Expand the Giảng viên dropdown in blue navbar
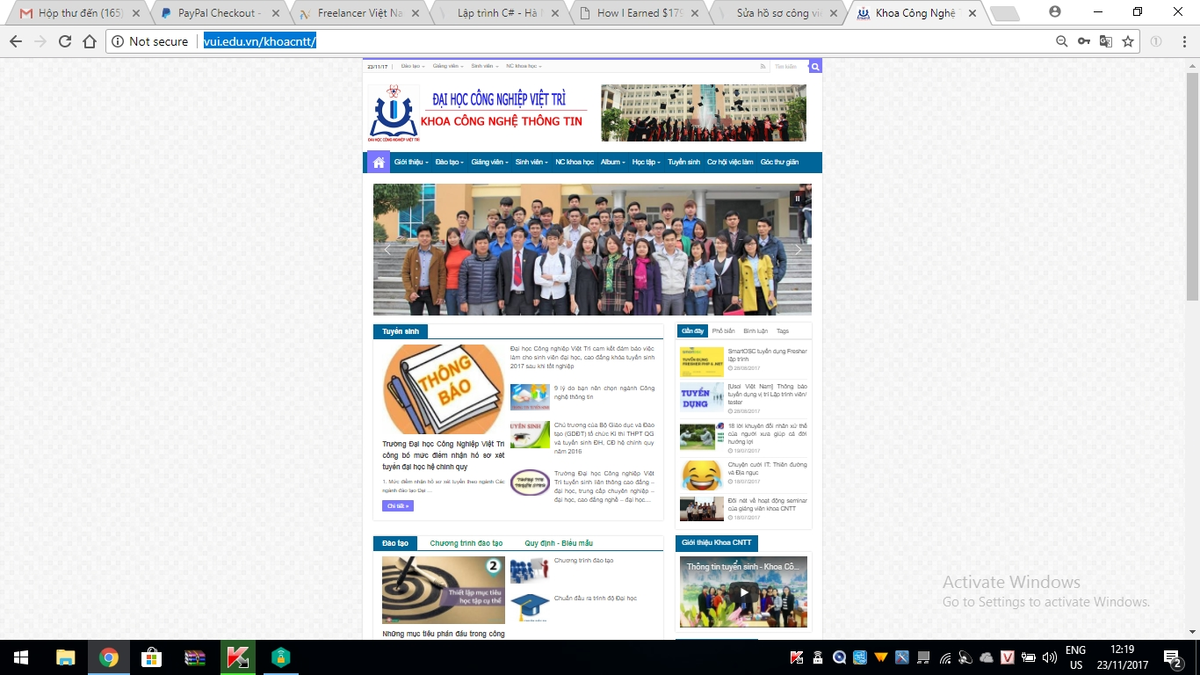The width and height of the screenshot is (1200, 675). (x=490, y=162)
